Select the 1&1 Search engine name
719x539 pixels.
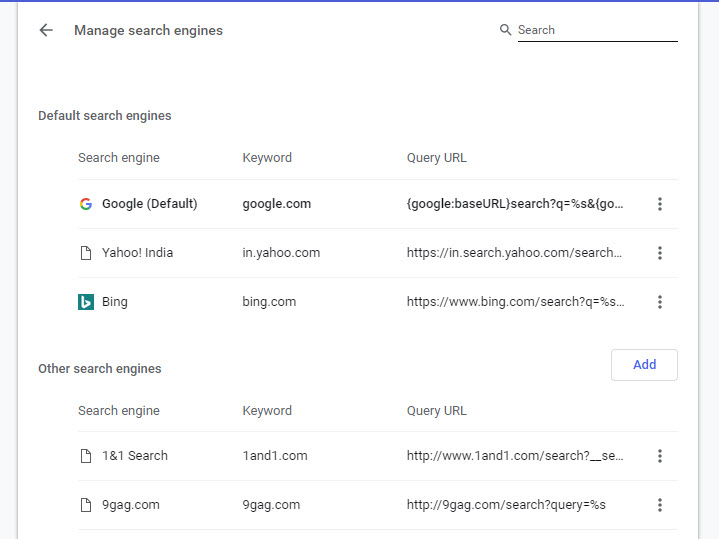(135, 456)
